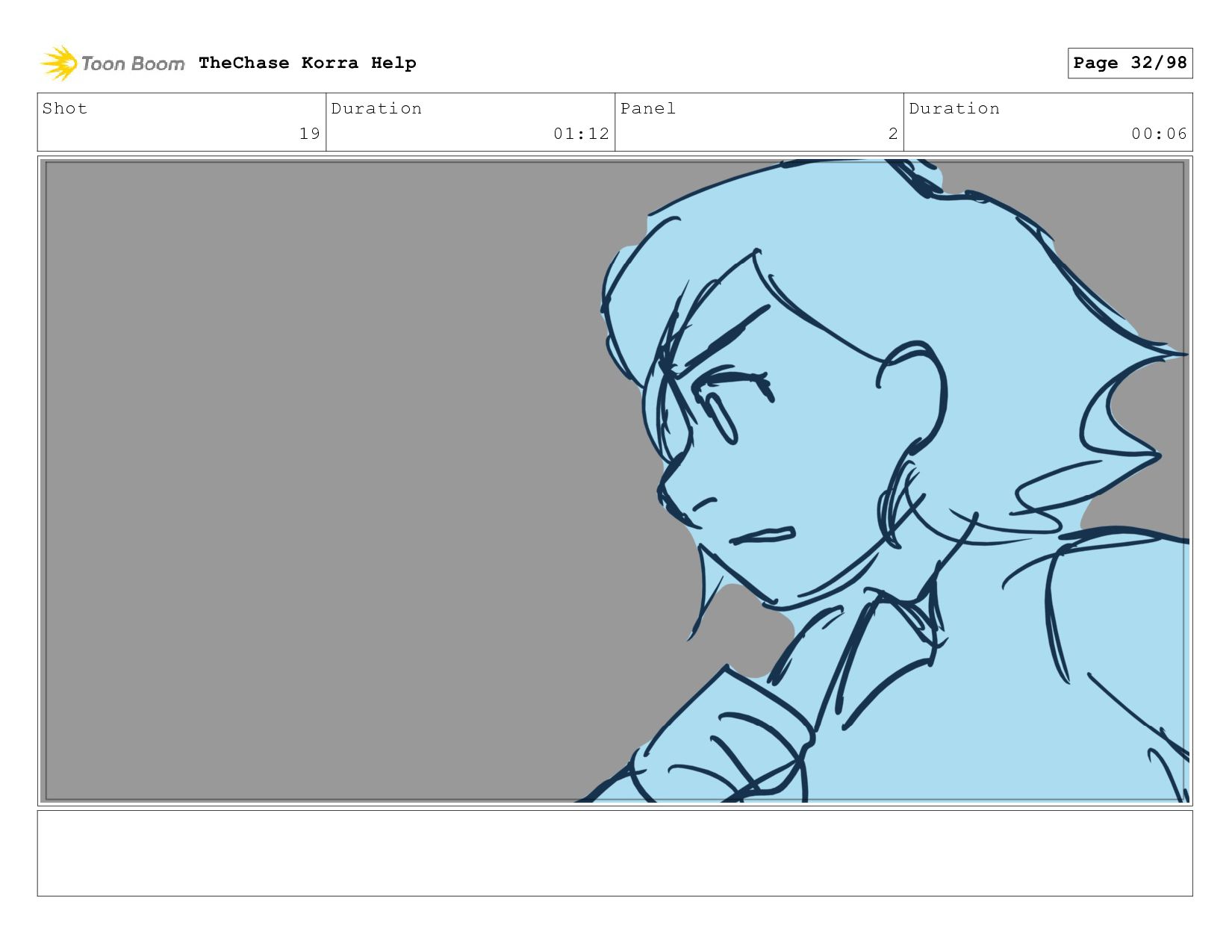Select the panel duration '00:06'
The width and height of the screenshot is (1232, 952).
click(x=1159, y=134)
